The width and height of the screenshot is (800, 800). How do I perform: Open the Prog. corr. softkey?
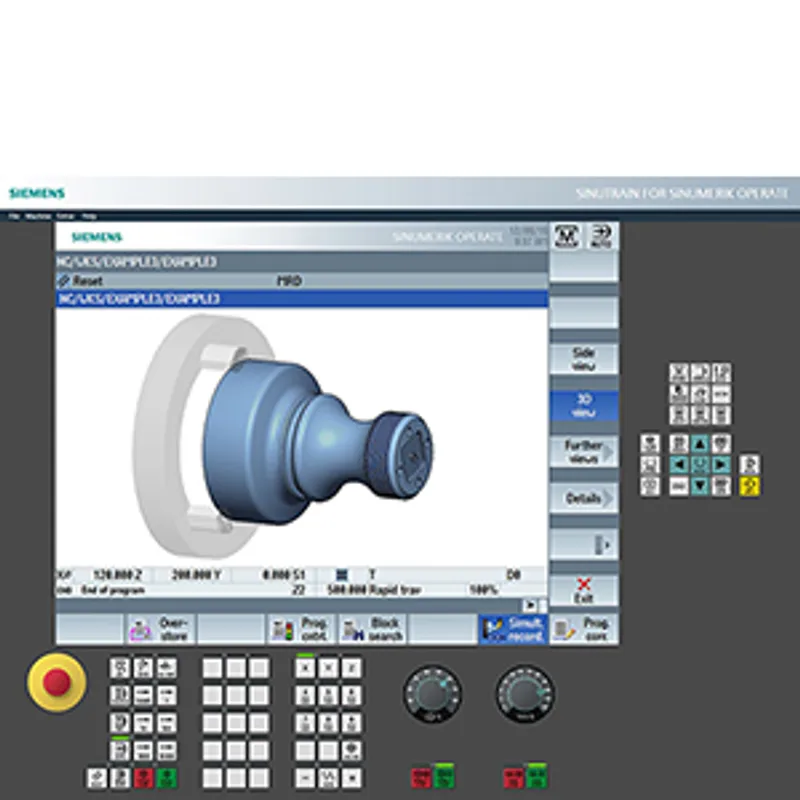pos(584,629)
